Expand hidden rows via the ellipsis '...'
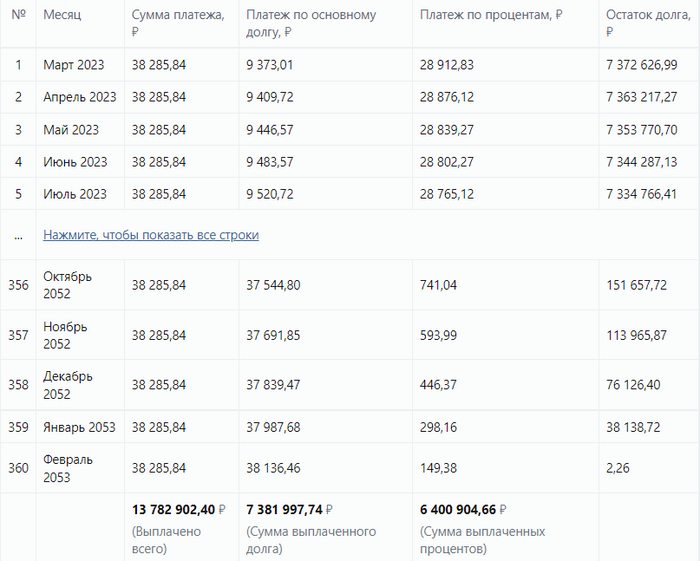The width and height of the screenshot is (700, 561). point(18,235)
